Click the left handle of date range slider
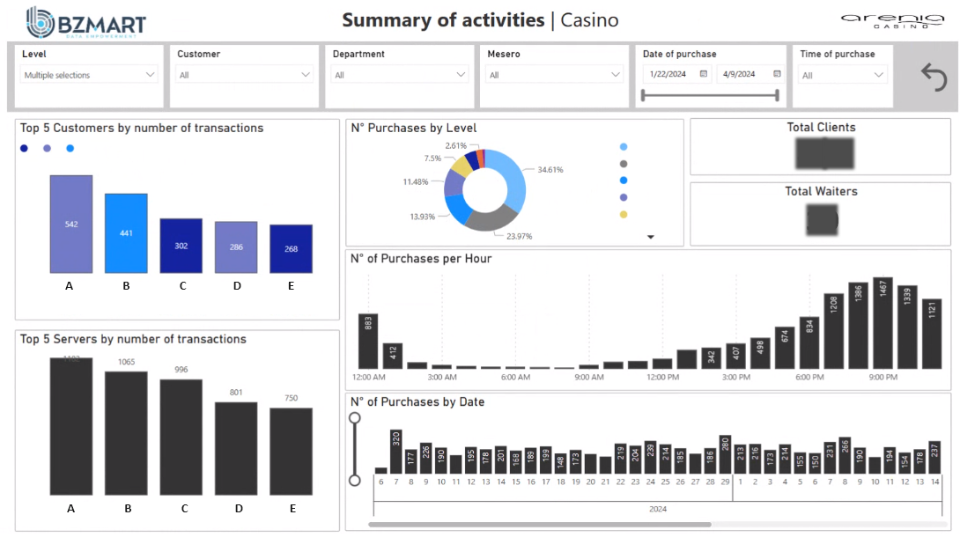 coord(643,95)
